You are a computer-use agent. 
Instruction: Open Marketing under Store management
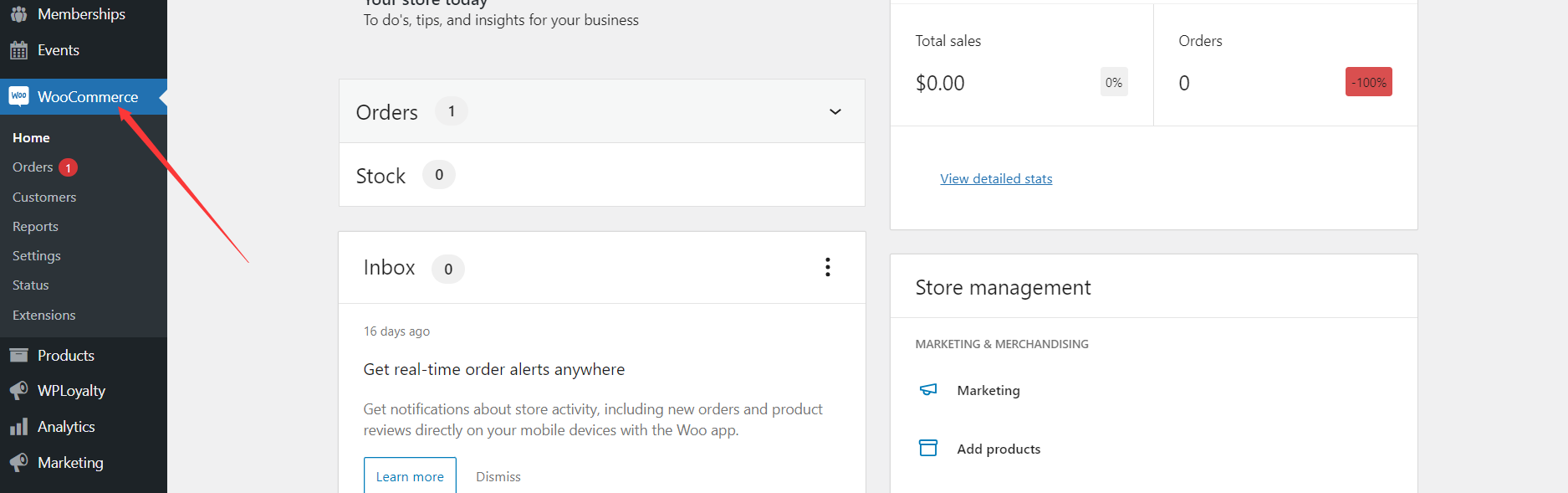[988, 390]
